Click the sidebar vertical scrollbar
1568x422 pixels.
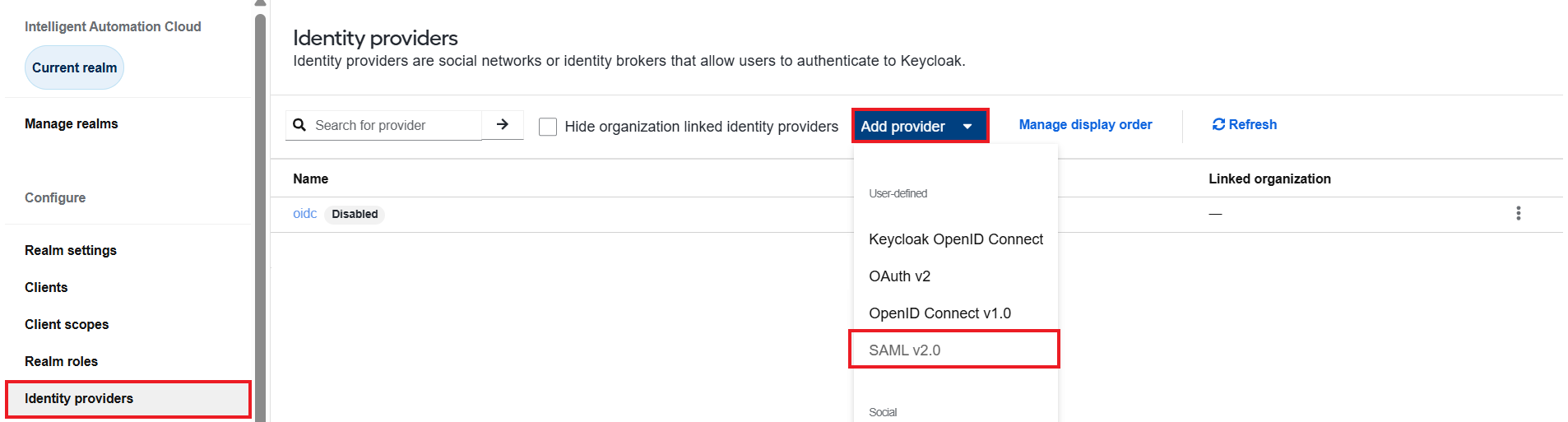(x=261, y=218)
